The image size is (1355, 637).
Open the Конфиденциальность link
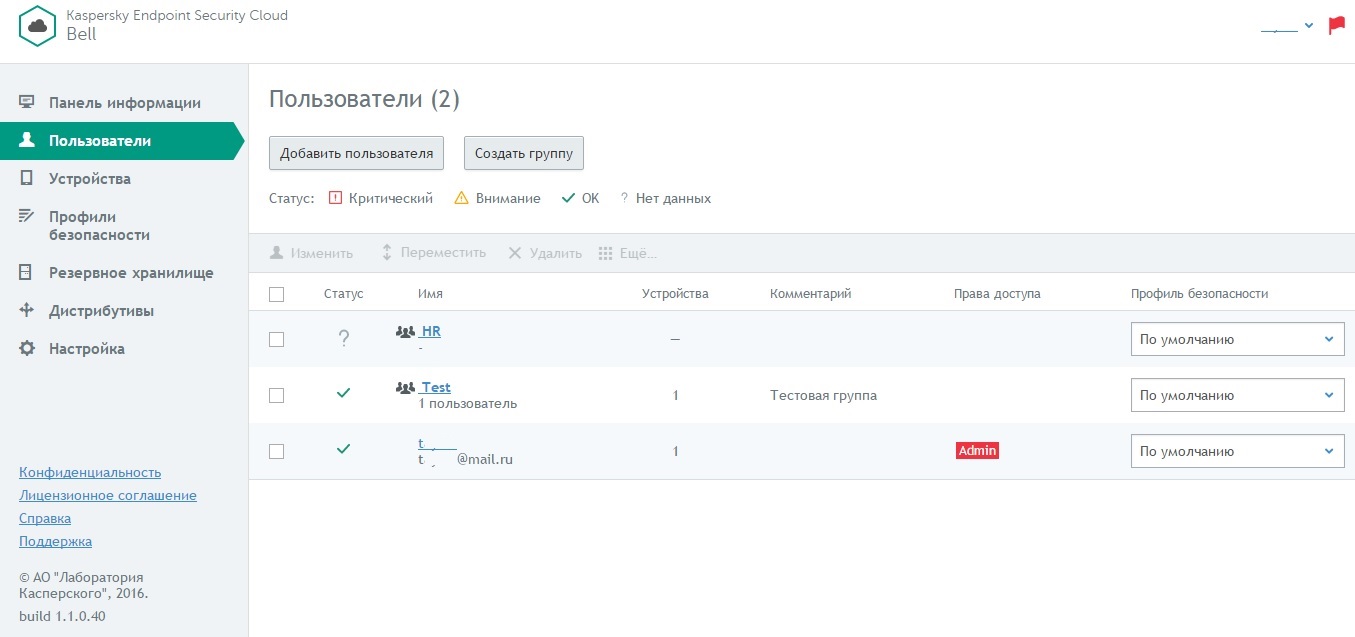coord(90,473)
